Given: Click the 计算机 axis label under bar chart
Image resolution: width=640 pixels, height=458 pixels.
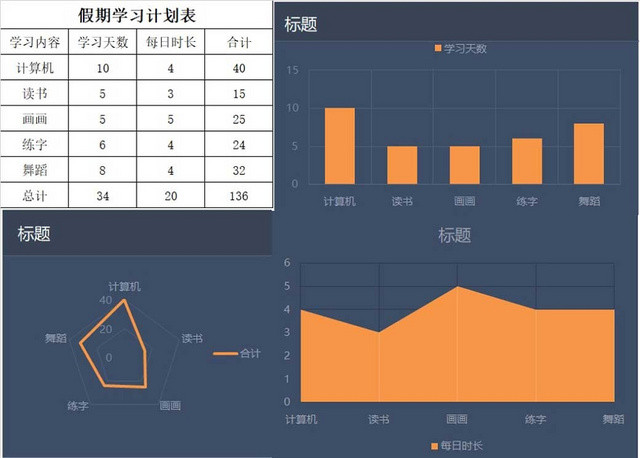Looking at the screenshot, I should point(340,201).
